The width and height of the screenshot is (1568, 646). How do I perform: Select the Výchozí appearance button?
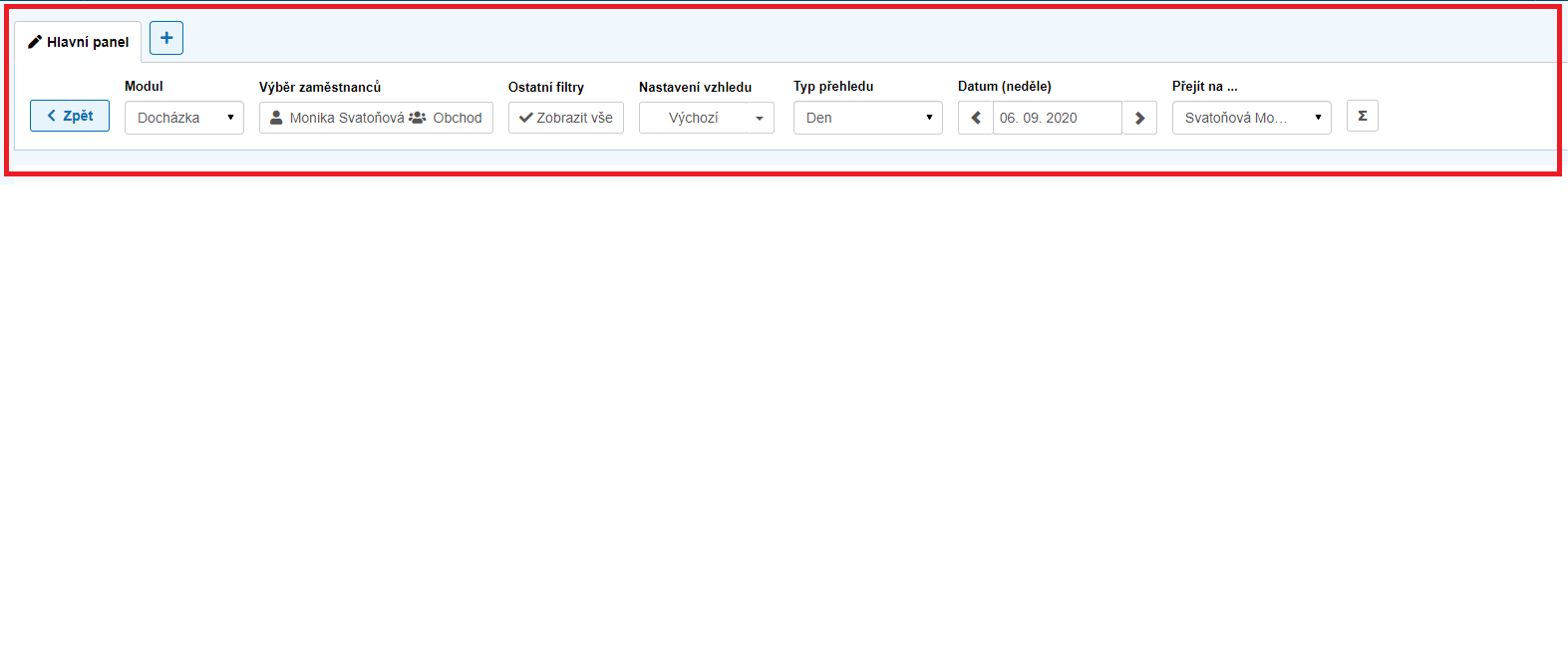click(693, 118)
